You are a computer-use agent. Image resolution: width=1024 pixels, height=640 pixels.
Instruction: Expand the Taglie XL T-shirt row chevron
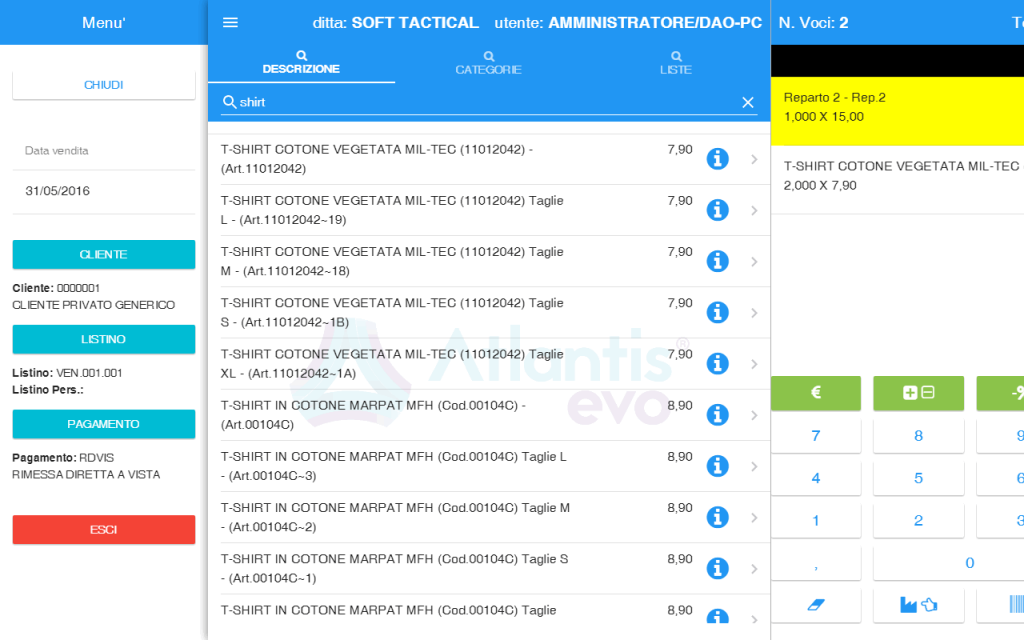click(753, 363)
